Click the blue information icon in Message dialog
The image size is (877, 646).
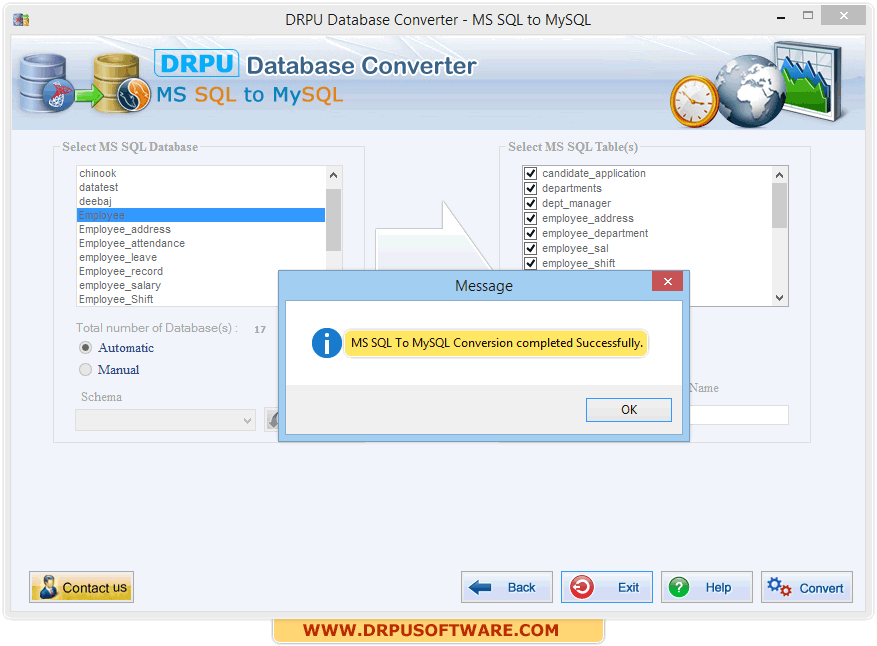coord(327,342)
